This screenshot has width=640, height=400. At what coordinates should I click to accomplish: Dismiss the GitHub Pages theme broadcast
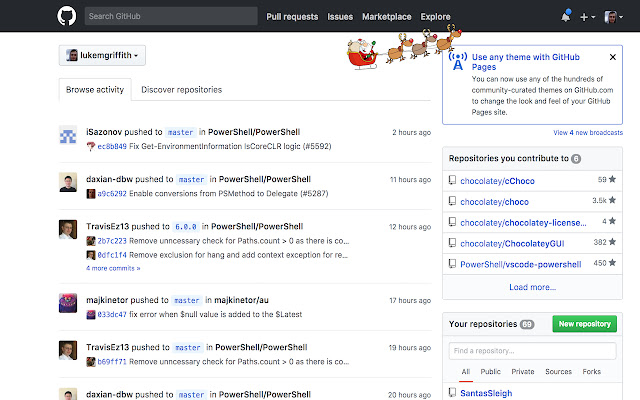pos(613,57)
